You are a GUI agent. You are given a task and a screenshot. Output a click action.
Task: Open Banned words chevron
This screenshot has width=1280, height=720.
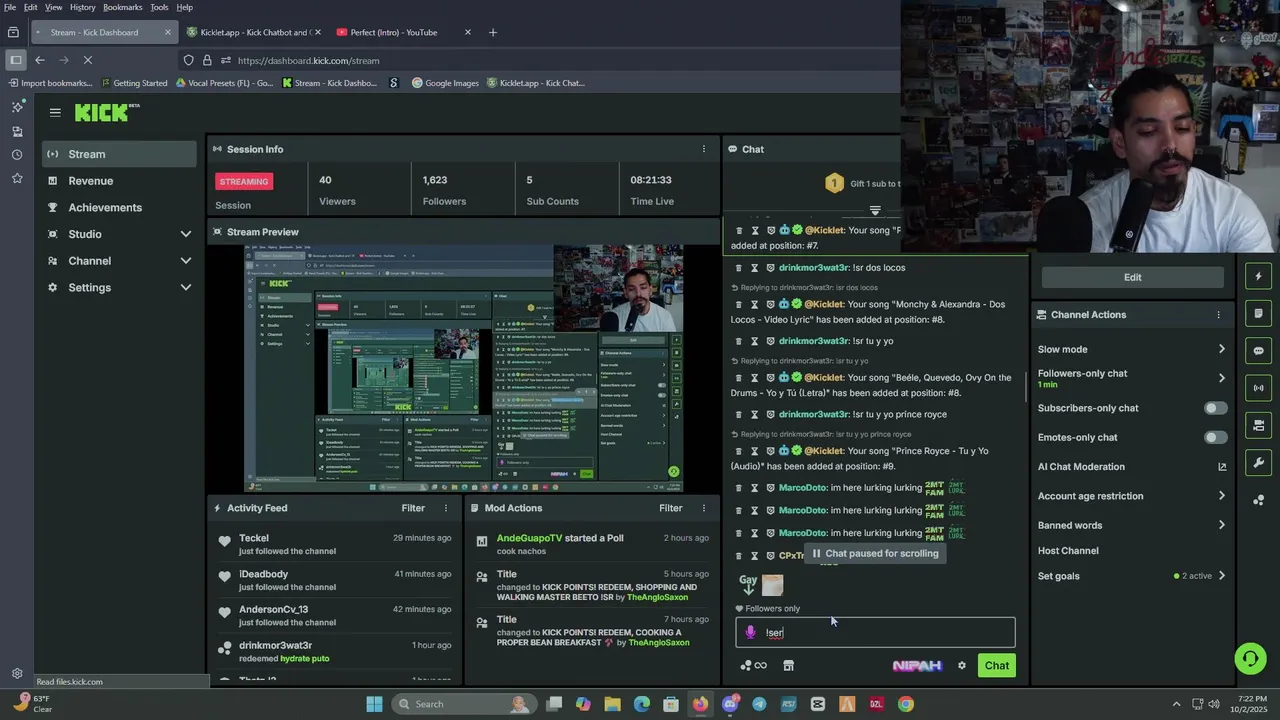point(1221,525)
